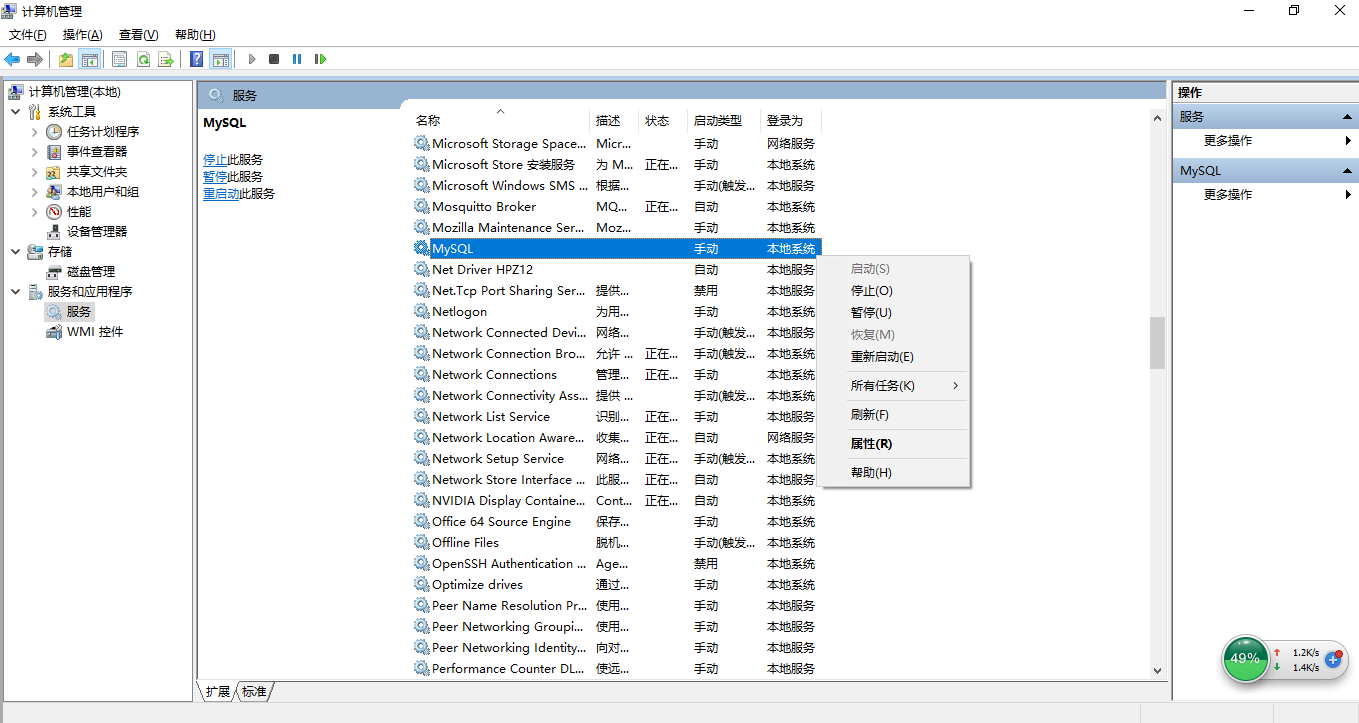This screenshot has width=1359, height=723.
Task: Choose 停止(O) in the context menu
Action: (x=893, y=291)
